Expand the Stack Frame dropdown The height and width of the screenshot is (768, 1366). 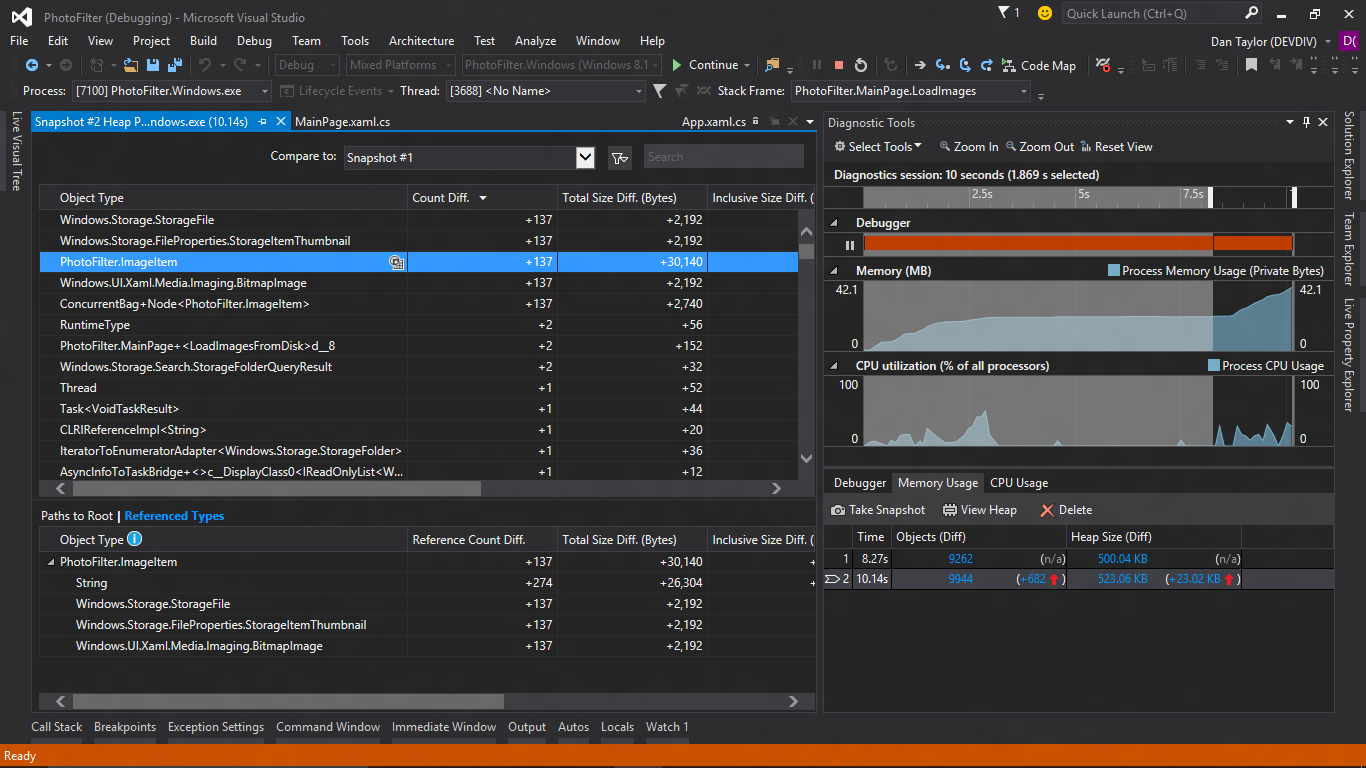[x=1024, y=91]
